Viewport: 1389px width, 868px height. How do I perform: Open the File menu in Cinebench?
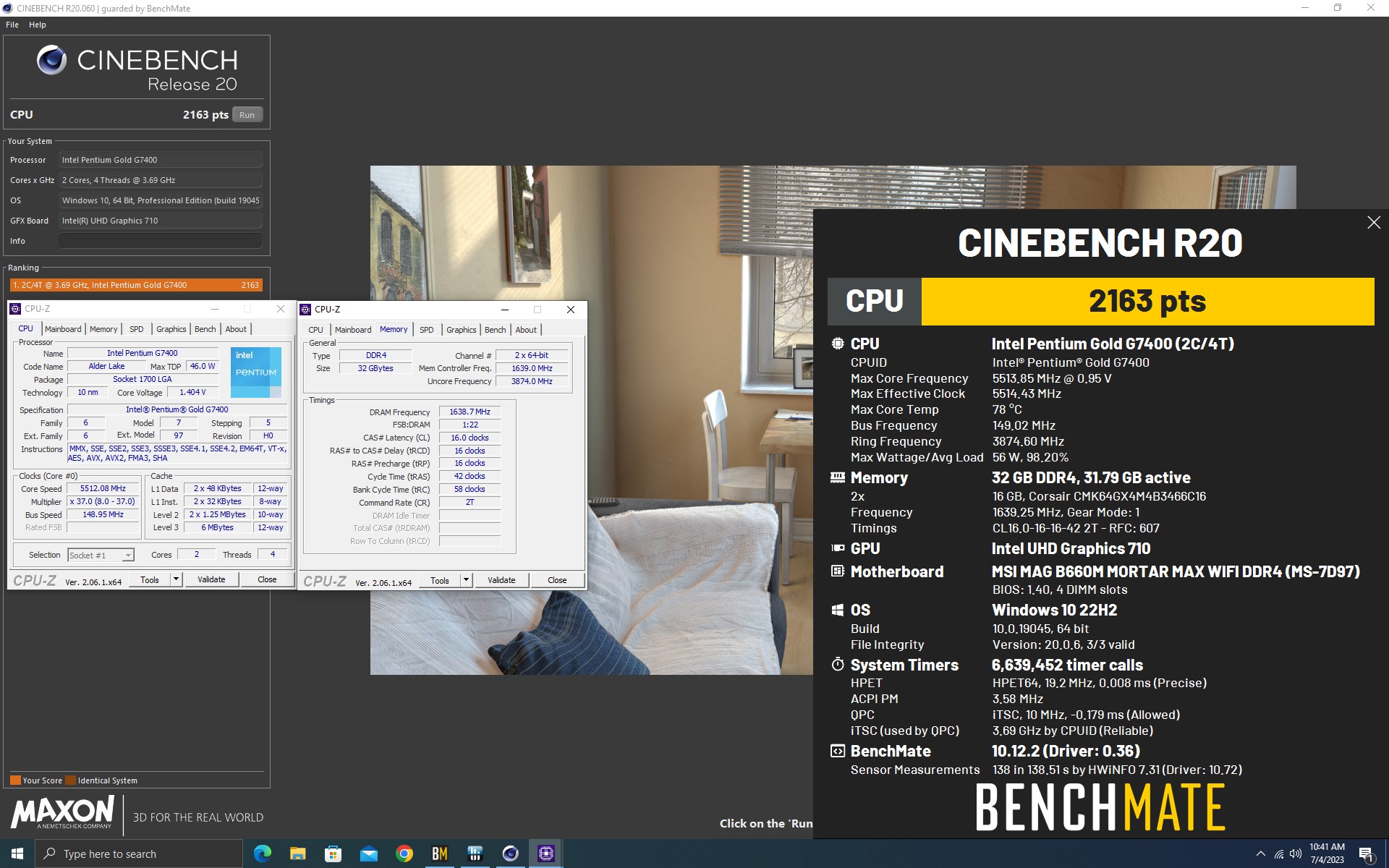click(x=12, y=25)
